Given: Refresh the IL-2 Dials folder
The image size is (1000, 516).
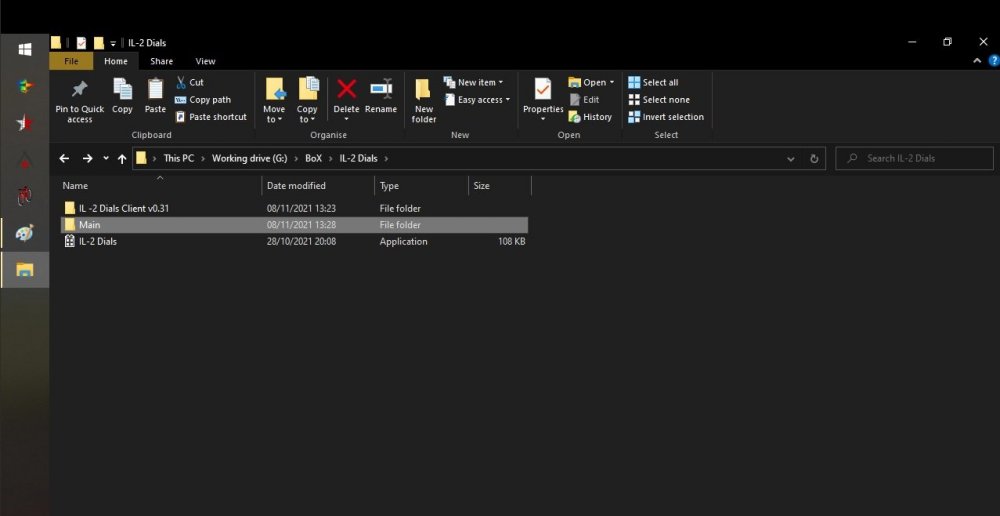Looking at the screenshot, I should (814, 159).
